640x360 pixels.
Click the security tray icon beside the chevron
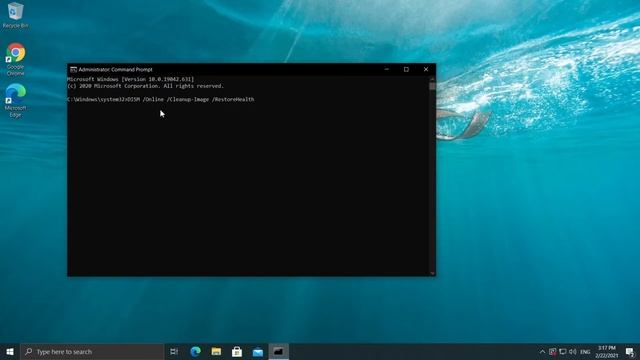(553, 351)
